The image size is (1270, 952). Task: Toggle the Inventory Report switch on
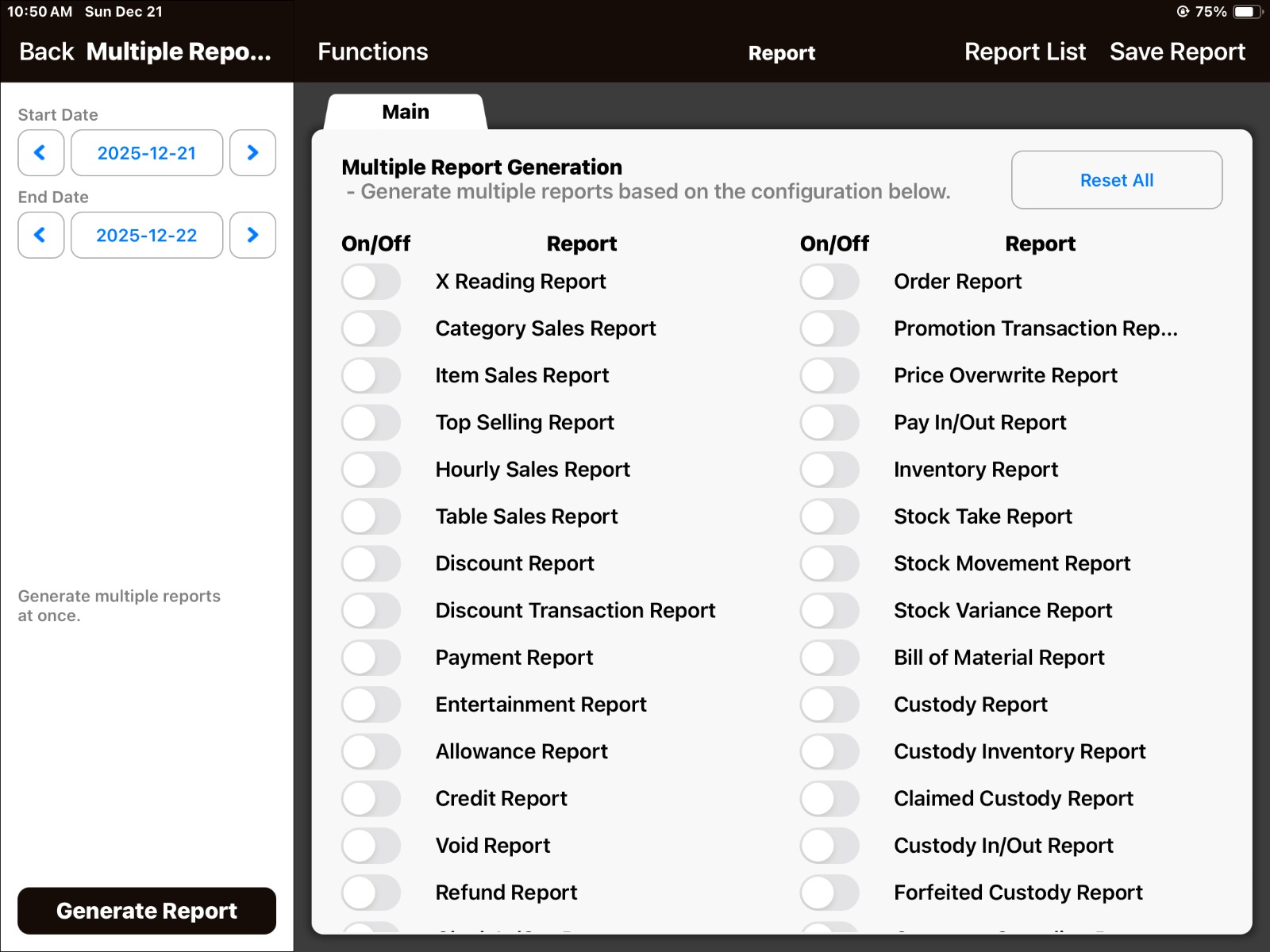(x=829, y=470)
